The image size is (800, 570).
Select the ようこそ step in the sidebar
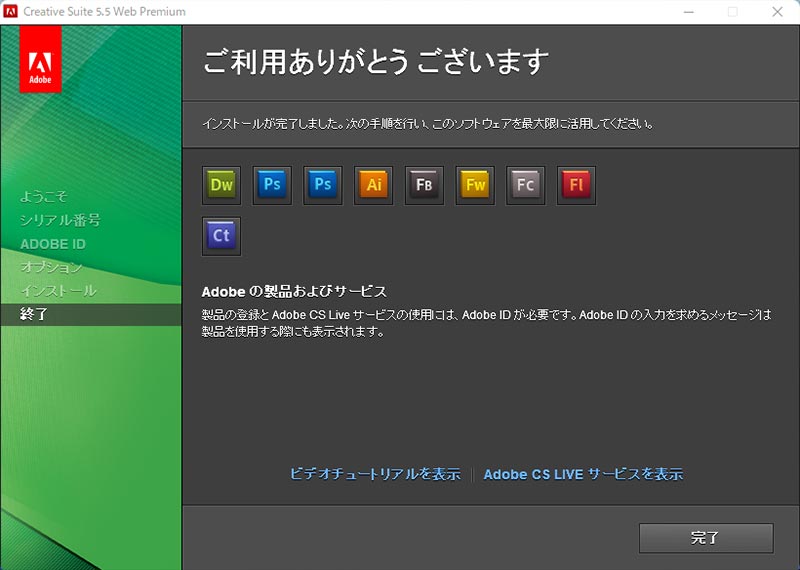pyautogui.click(x=44, y=196)
